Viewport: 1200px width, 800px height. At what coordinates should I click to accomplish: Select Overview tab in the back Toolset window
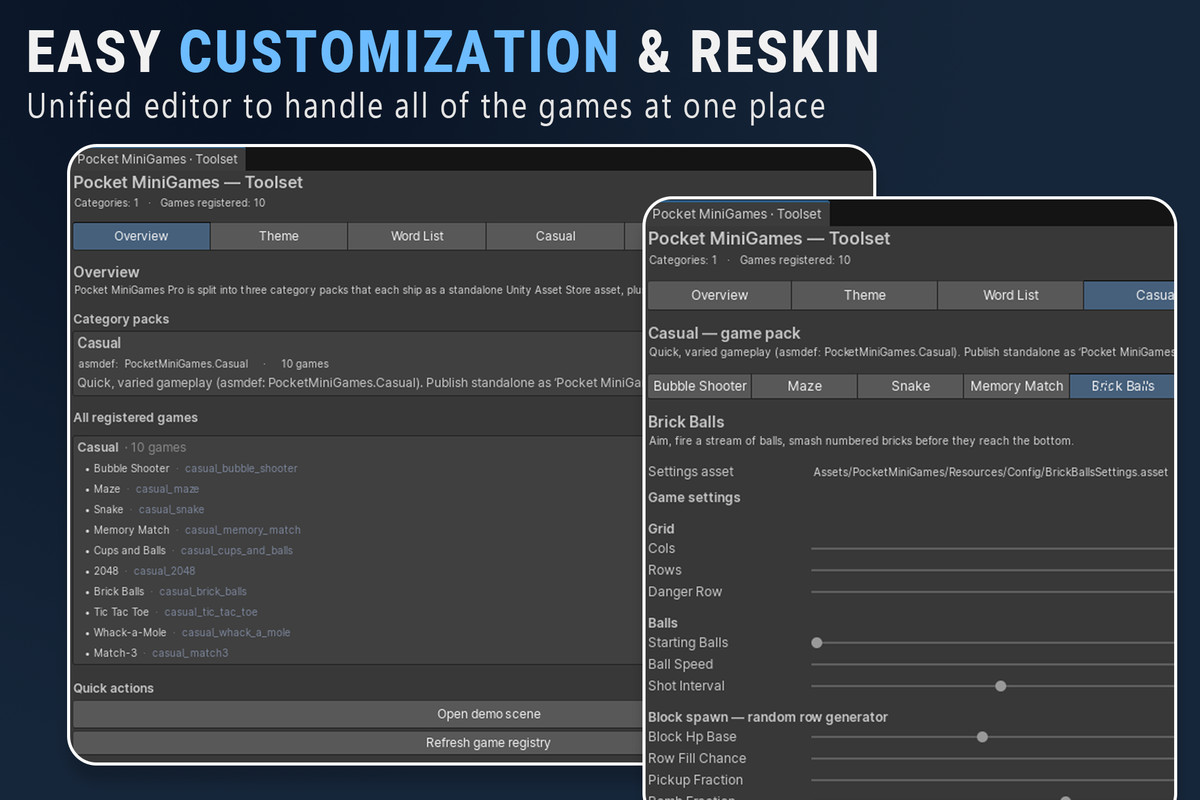pos(141,236)
